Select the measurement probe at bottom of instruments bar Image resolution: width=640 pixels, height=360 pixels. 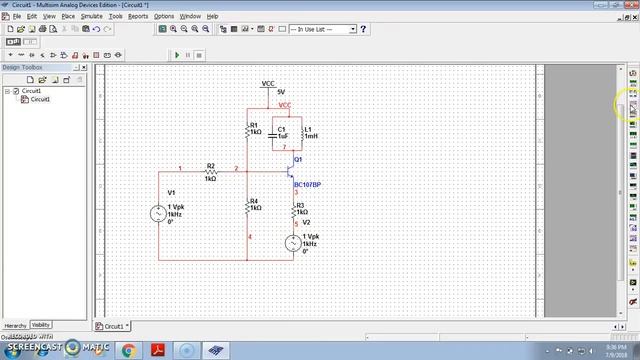pyautogui.click(x=633, y=302)
